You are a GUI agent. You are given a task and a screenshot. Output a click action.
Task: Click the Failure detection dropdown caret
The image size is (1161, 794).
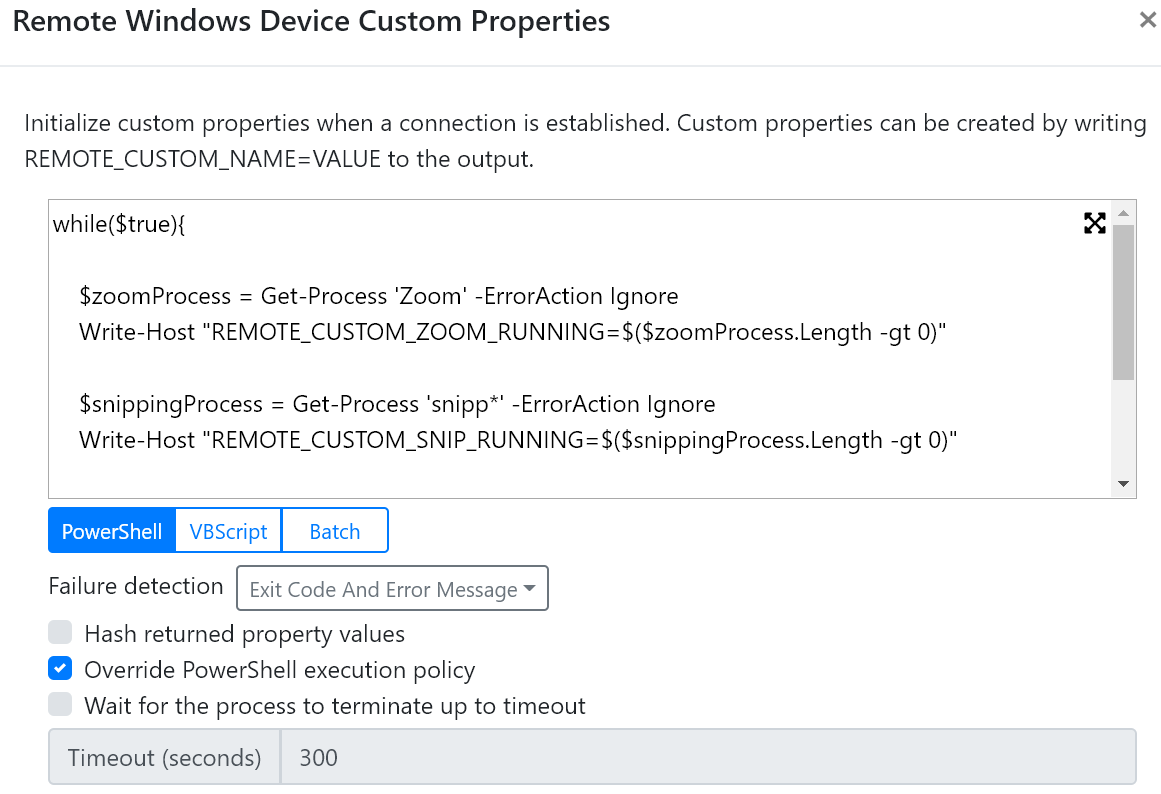530,588
